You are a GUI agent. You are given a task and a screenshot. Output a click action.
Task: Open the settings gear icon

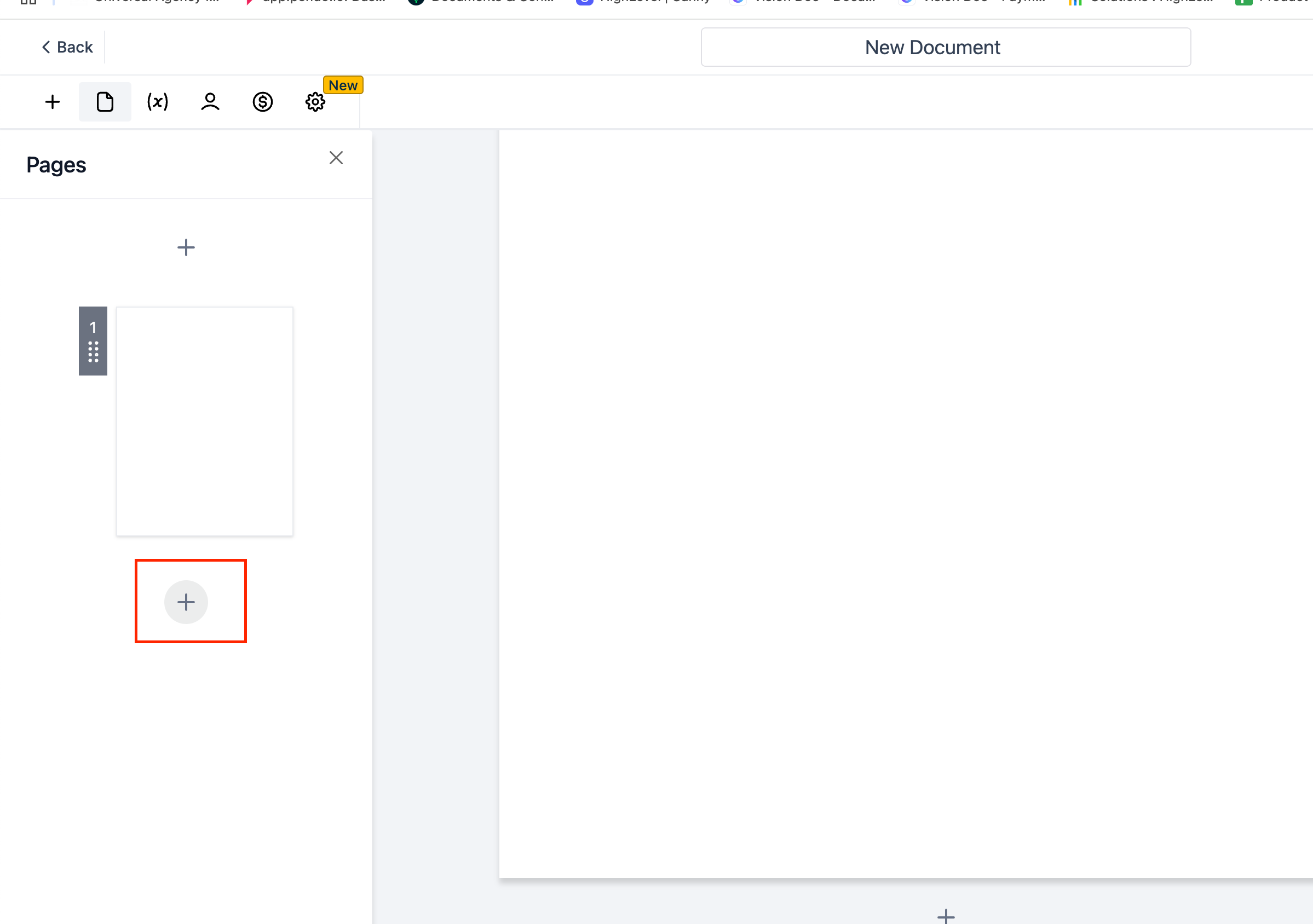pos(314,102)
